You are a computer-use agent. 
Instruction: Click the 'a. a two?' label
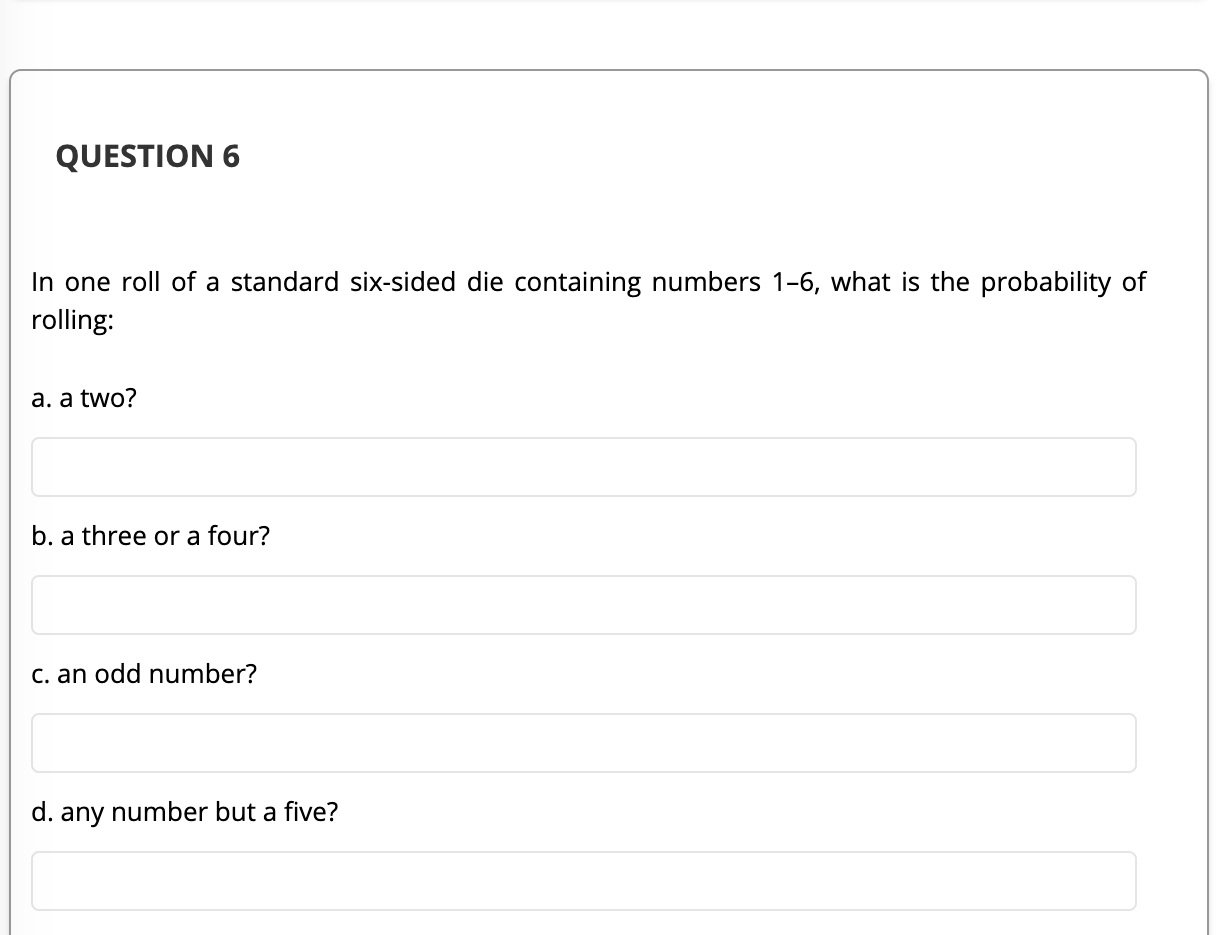[x=82, y=398]
